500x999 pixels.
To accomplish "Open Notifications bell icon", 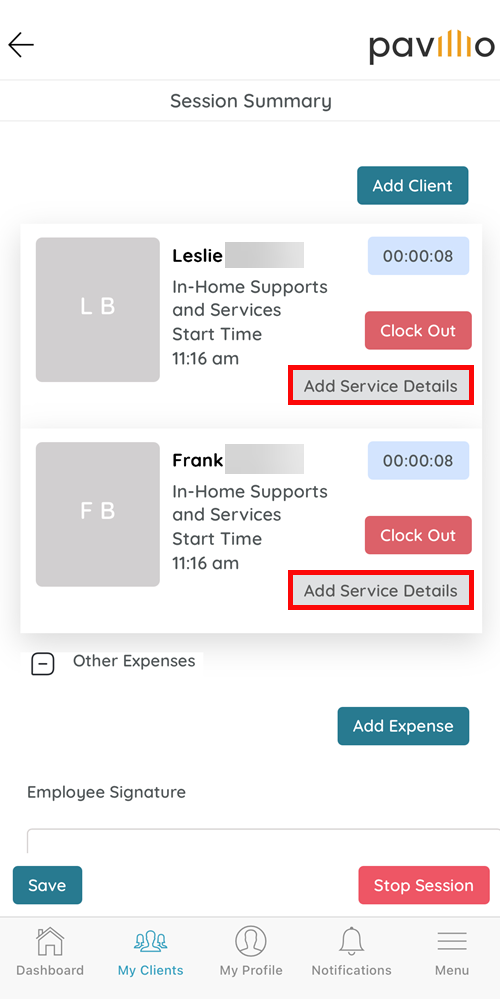I will (351, 941).
